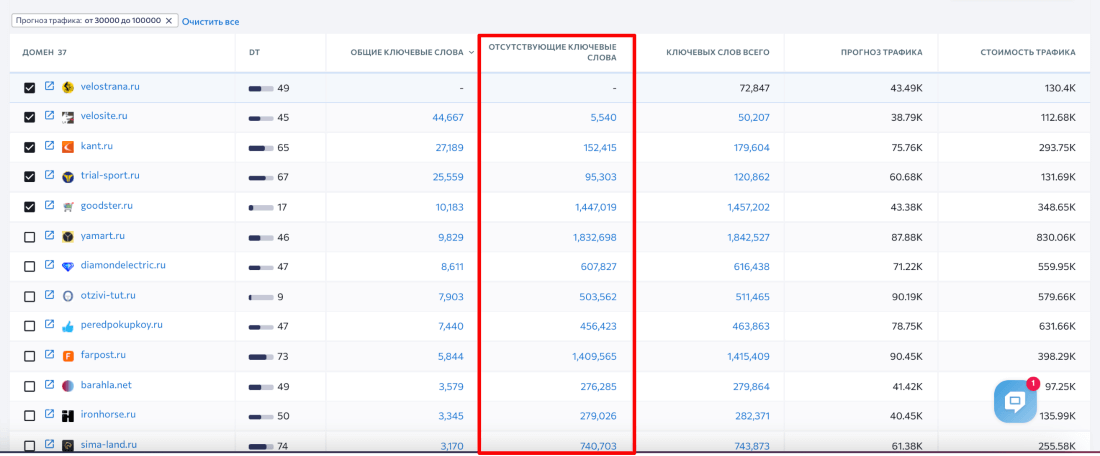Screen dimensions: 1100x456
Task: Click Стоимость трафика column header
Action: tap(1028, 52)
